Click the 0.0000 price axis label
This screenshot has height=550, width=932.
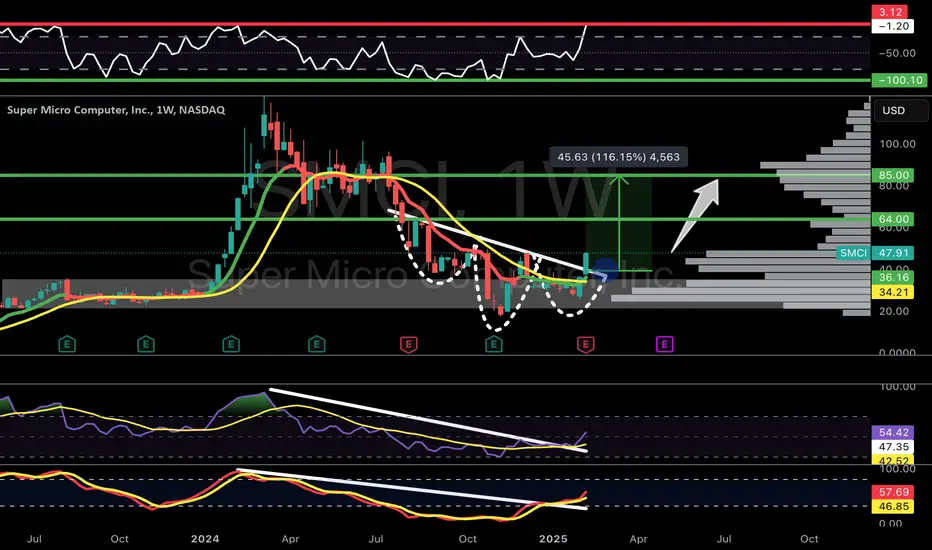[898, 352]
